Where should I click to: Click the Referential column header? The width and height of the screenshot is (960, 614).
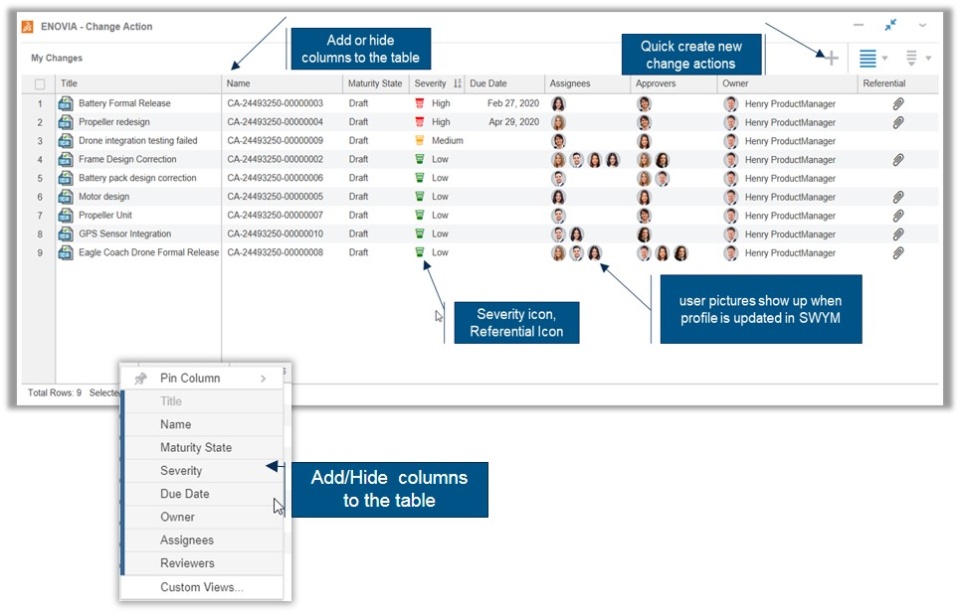(x=884, y=83)
